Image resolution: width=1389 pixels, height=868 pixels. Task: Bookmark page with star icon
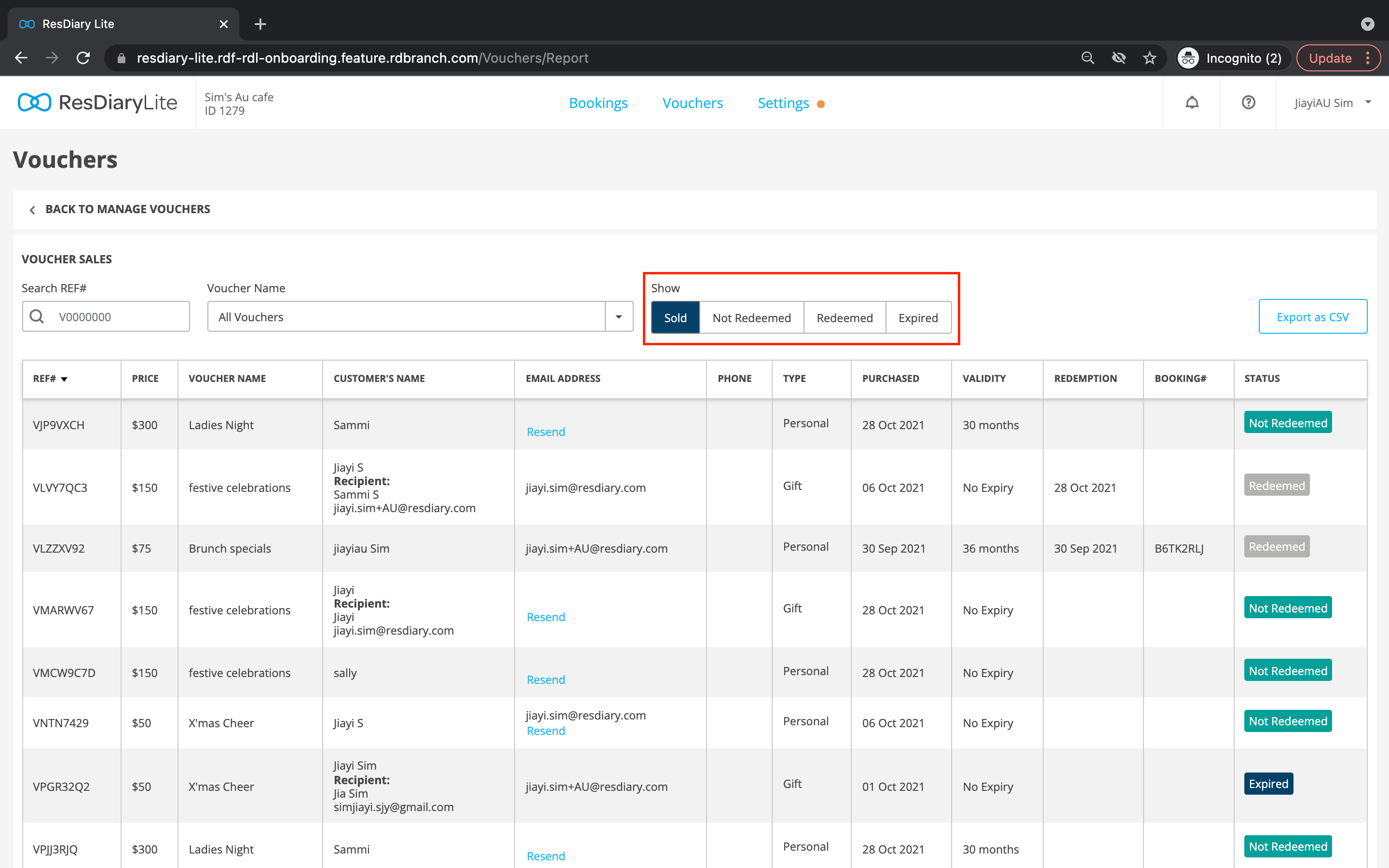pos(1149,58)
